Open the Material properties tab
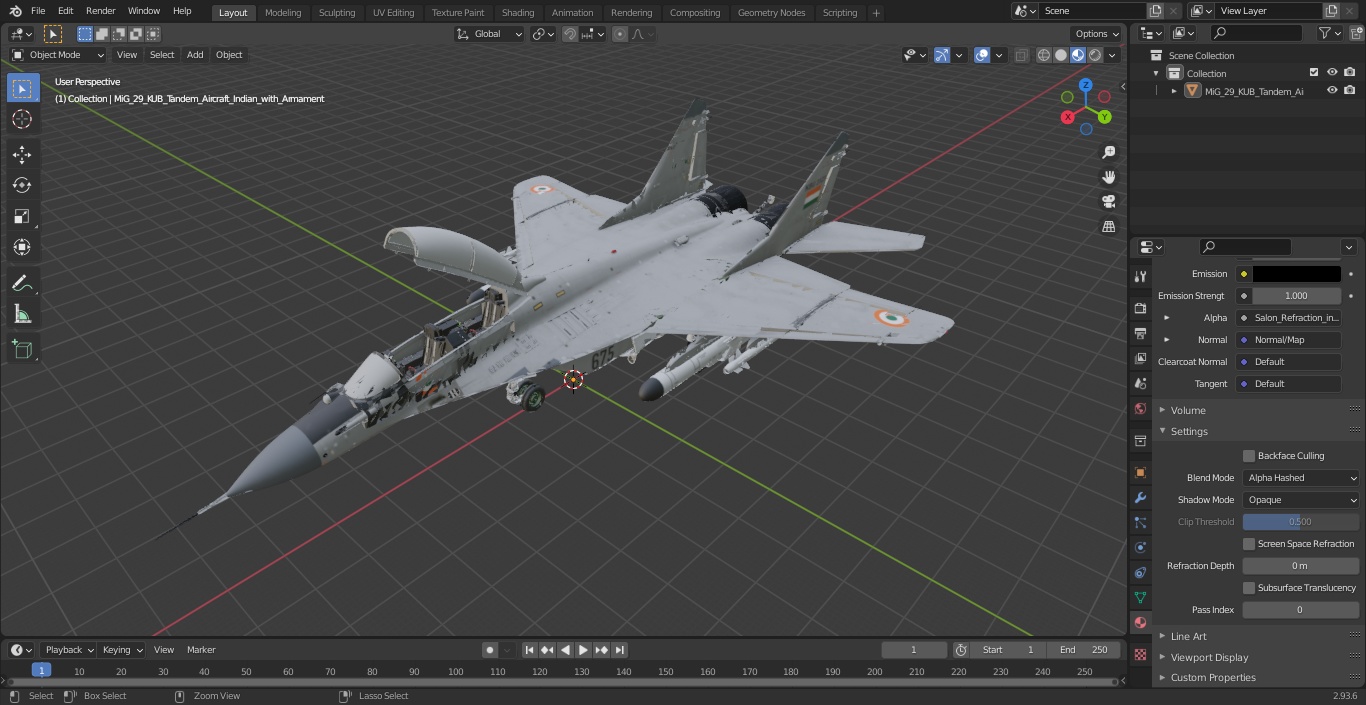The width and height of the screenshot is (1366, 705). [1140, 622]
